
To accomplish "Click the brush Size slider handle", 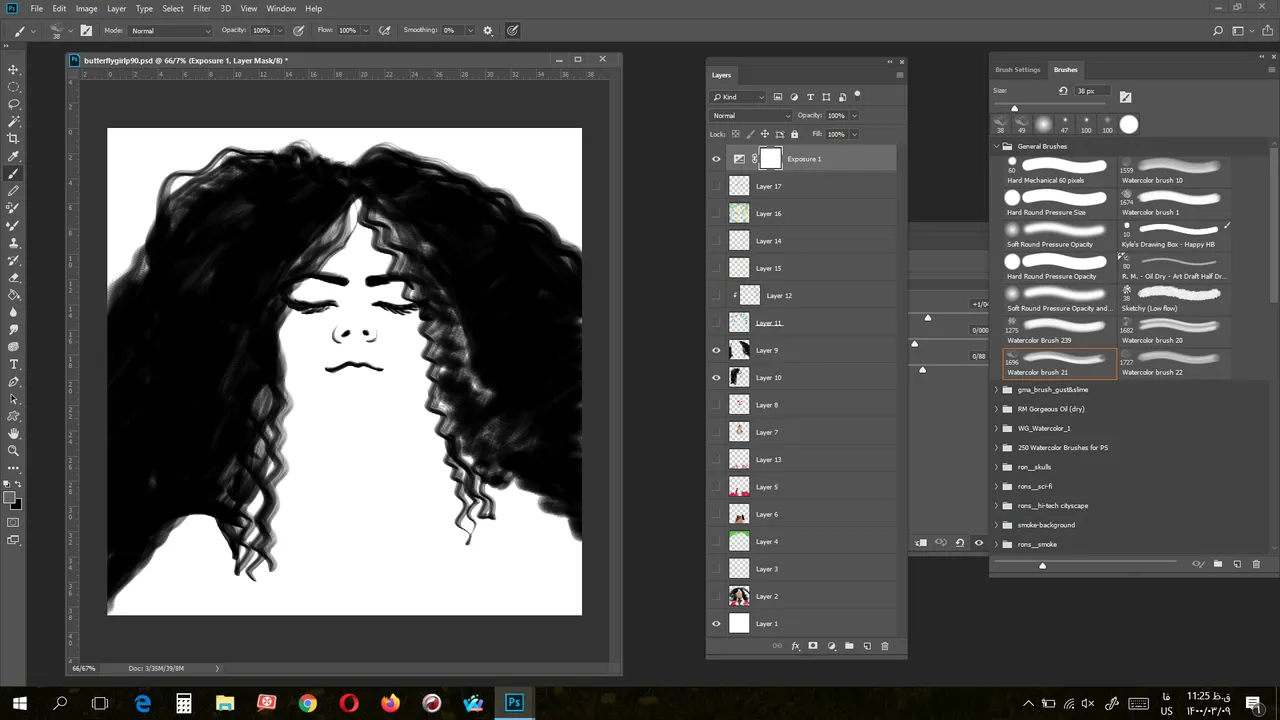I will (x=1014, y=108).
